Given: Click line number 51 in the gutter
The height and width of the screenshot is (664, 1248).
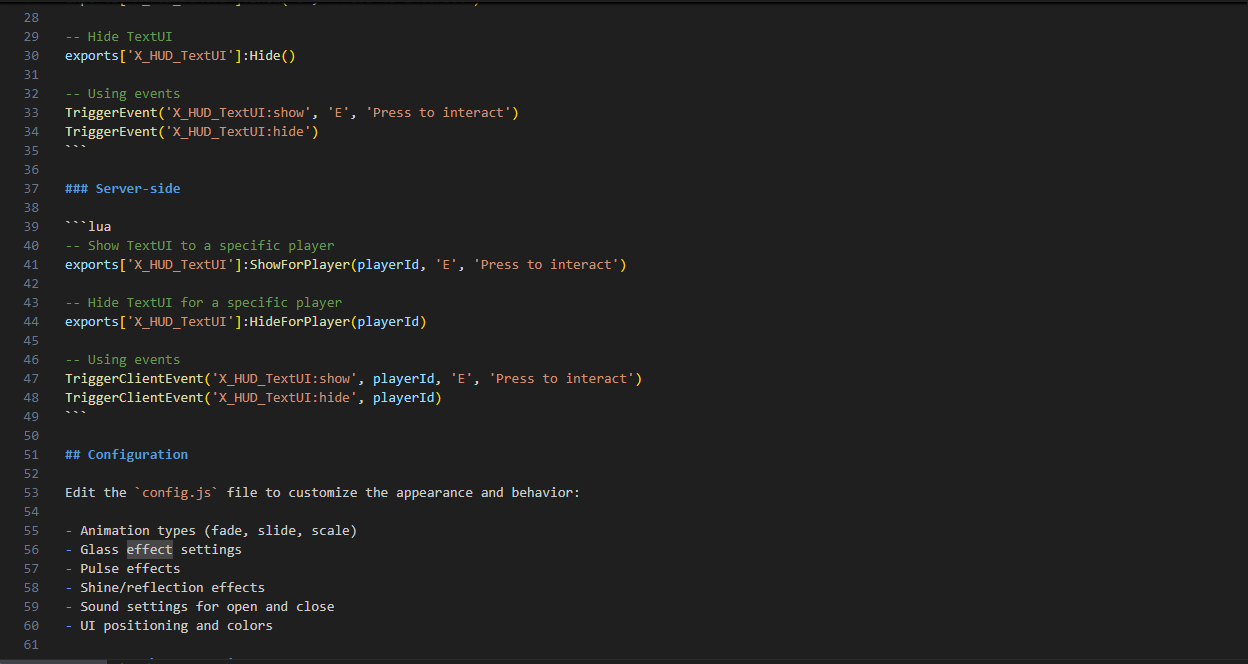Looking at the screenshot, I should 30,454.
